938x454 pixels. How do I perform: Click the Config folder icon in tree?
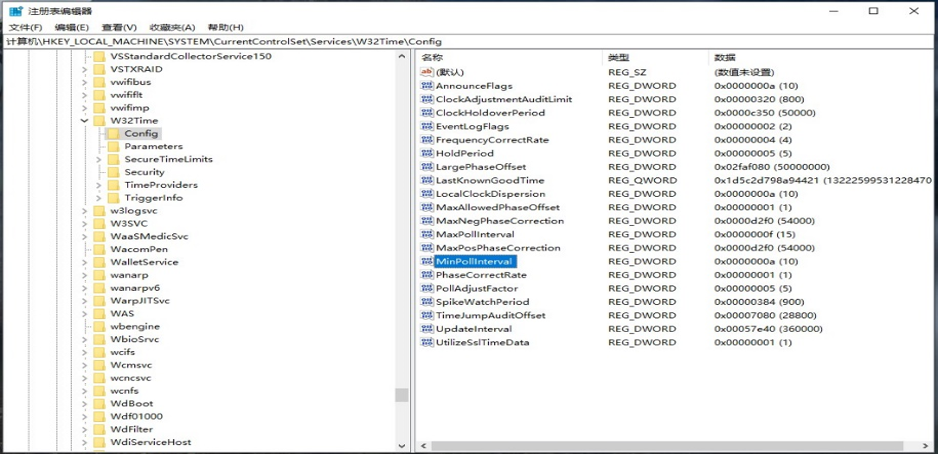coord(113,133)
